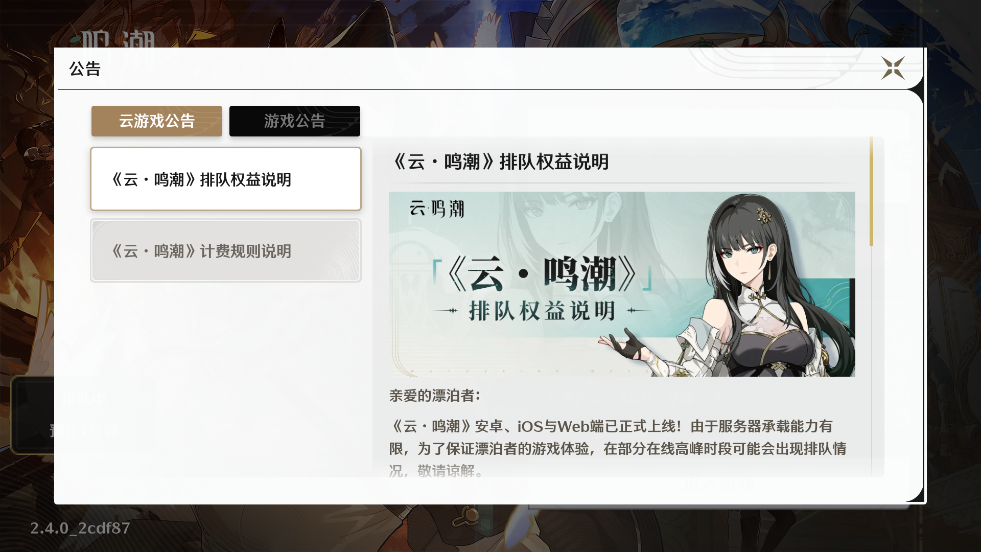Image resolution: width=981 pixels, height=552 pixels.
Task: Click the 排队权益说明 banner subtitle
Action: [542, 310]
